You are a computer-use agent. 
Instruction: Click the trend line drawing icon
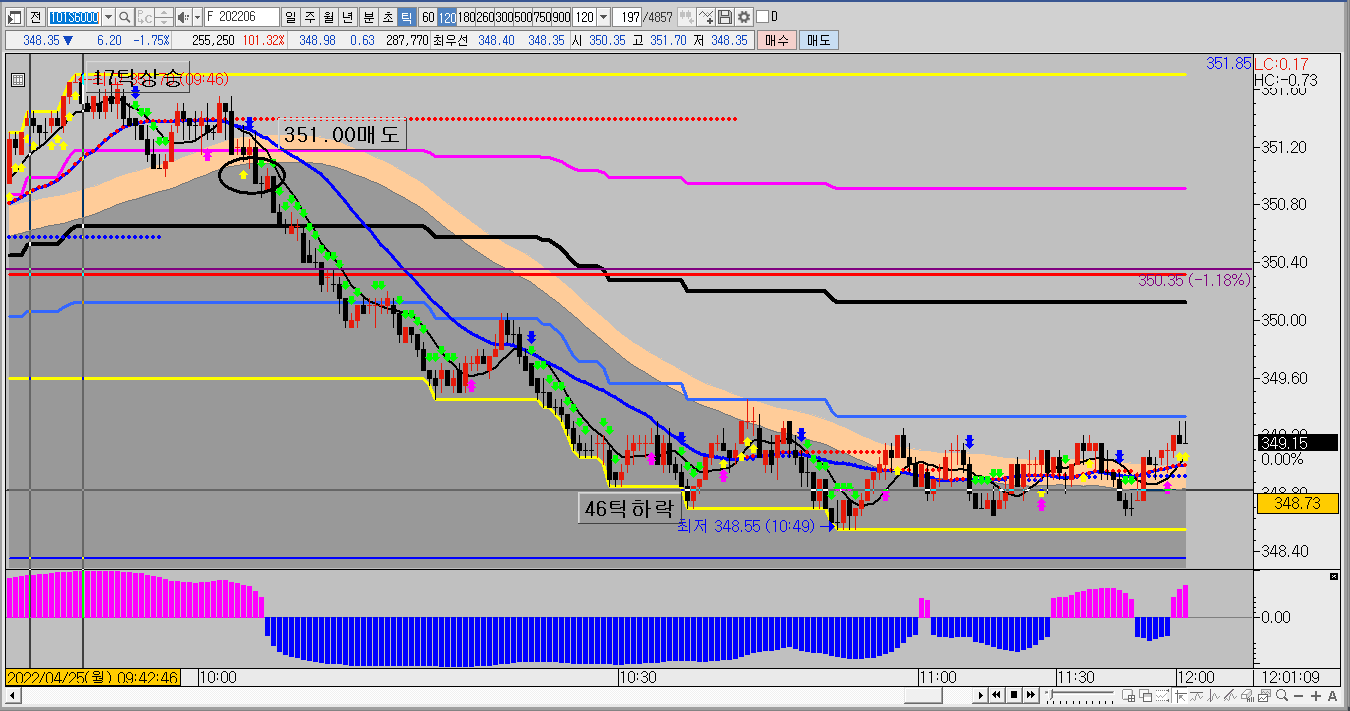click(x=1230, y=695)
